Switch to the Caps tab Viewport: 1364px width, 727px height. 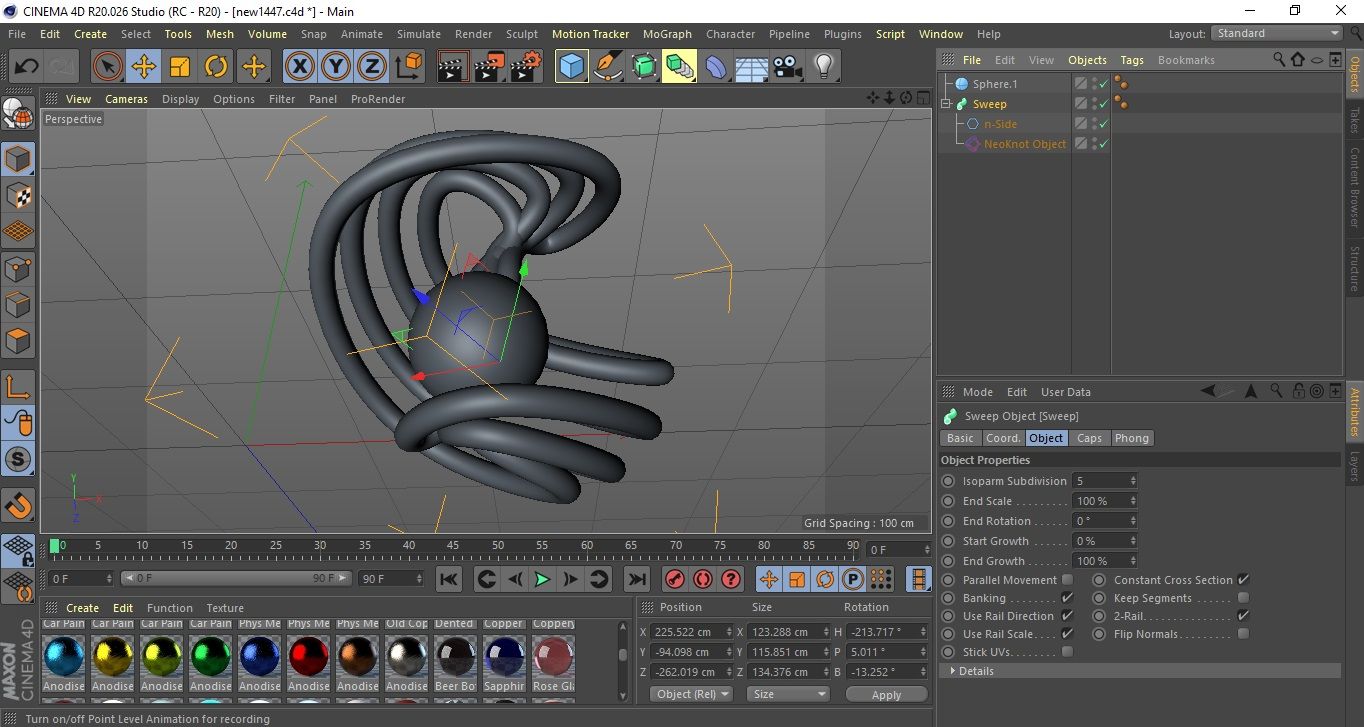click(x=1089, y=438)
